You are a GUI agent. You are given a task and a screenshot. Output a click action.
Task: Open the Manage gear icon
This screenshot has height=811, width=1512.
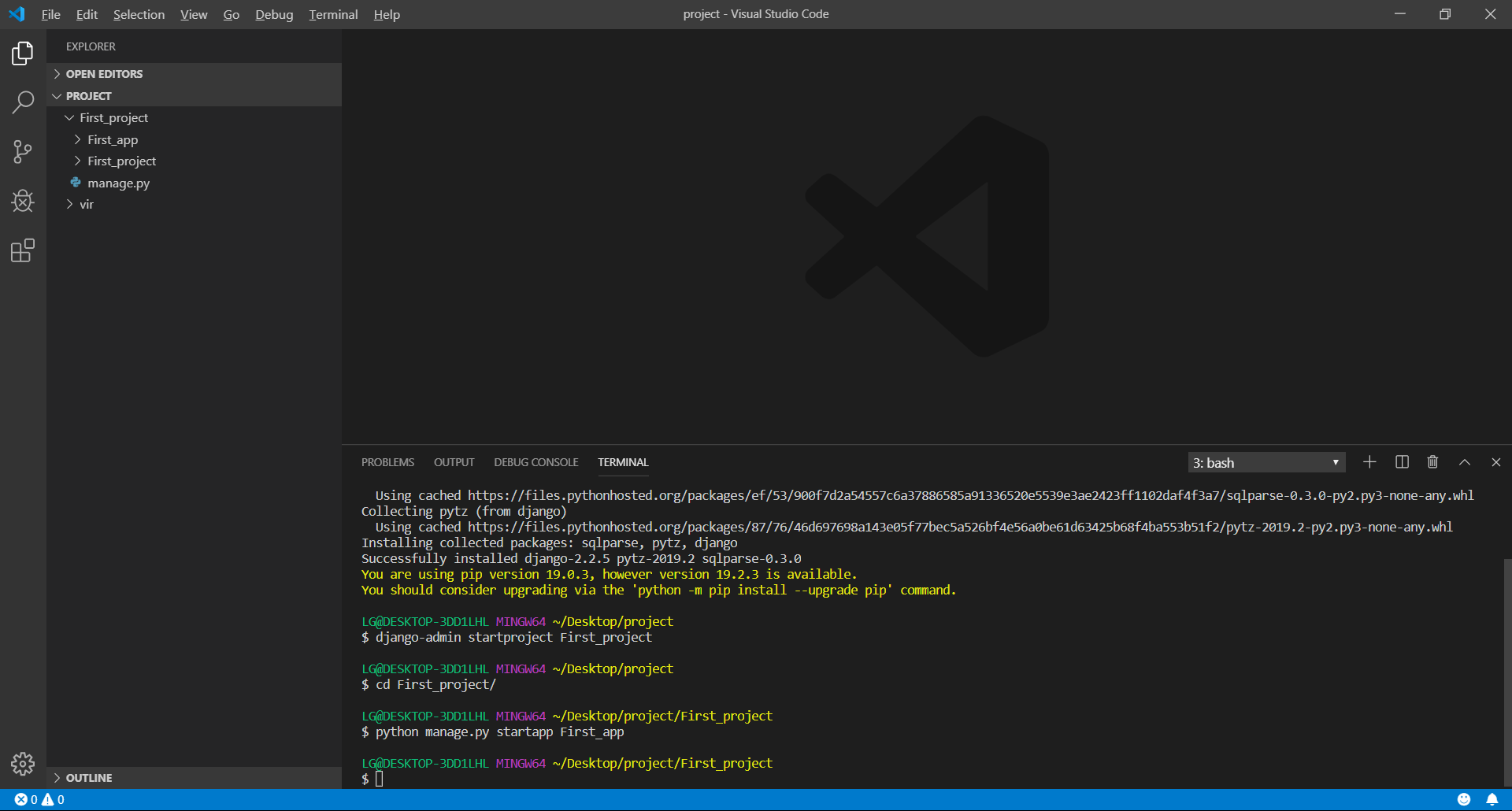click(x=23, y=763)
